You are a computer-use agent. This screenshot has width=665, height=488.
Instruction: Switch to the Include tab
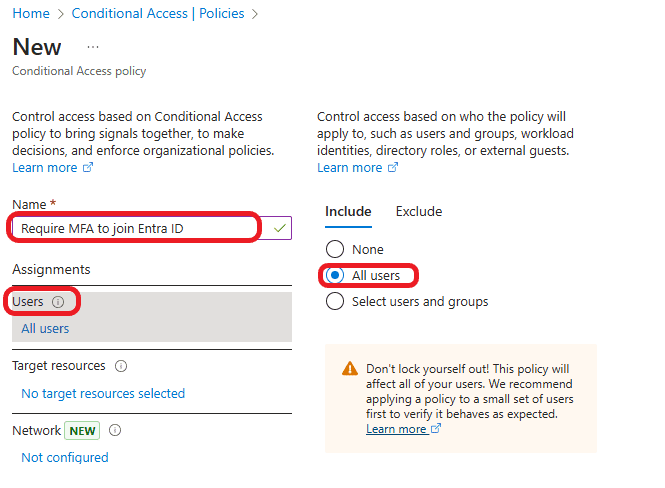coord(348,211)
